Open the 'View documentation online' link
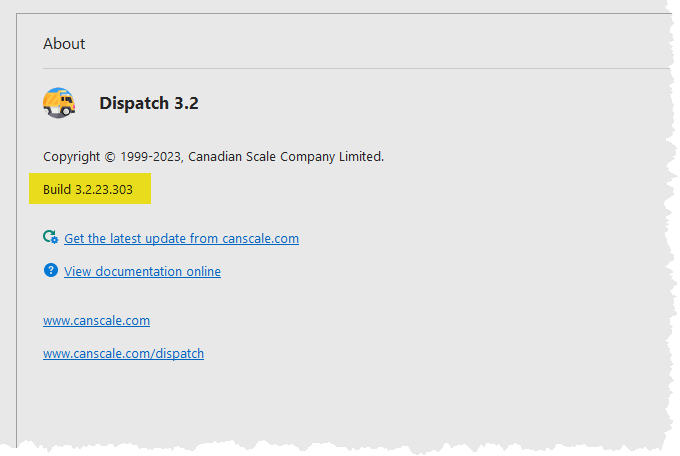Image resolution: width=680 pixels, height=456 pixels. click(x=142, y=271)
